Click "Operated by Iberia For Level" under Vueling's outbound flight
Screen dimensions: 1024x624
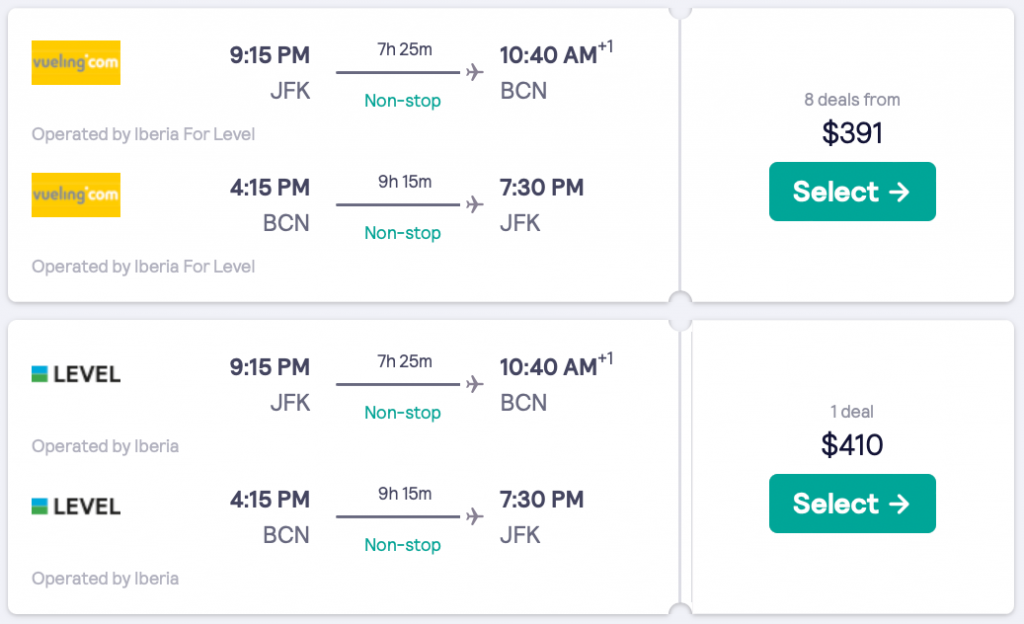143,134
